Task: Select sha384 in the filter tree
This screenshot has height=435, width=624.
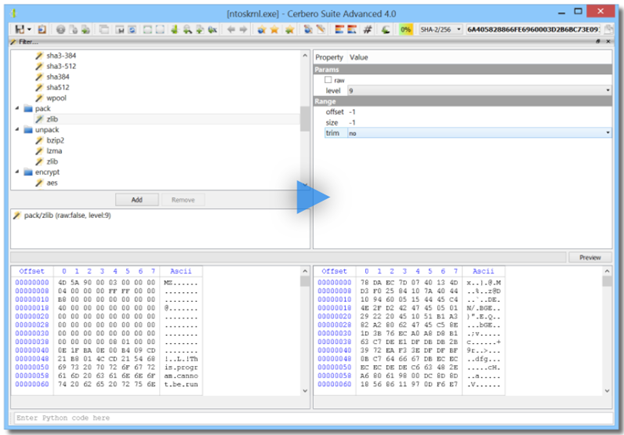Action: pos(58,77)
